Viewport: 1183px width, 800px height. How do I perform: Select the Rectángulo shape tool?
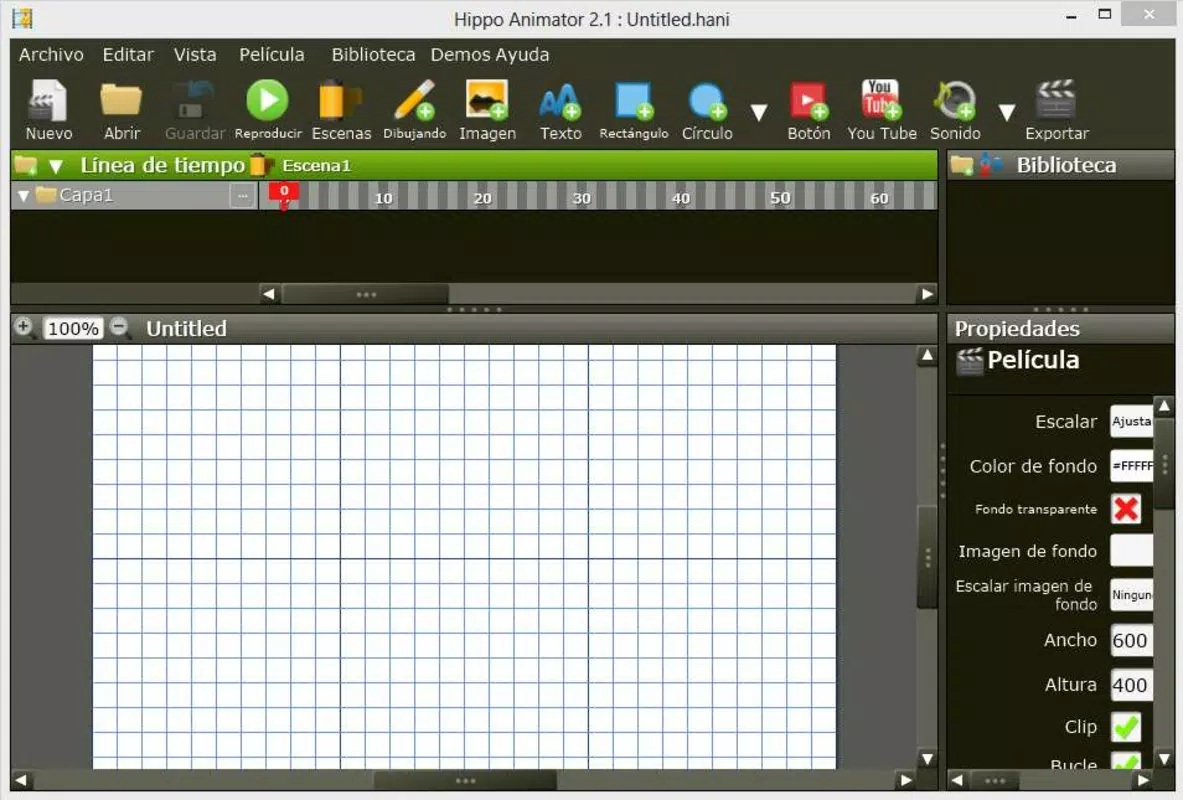pyautogui.click(x=634, y=109)
